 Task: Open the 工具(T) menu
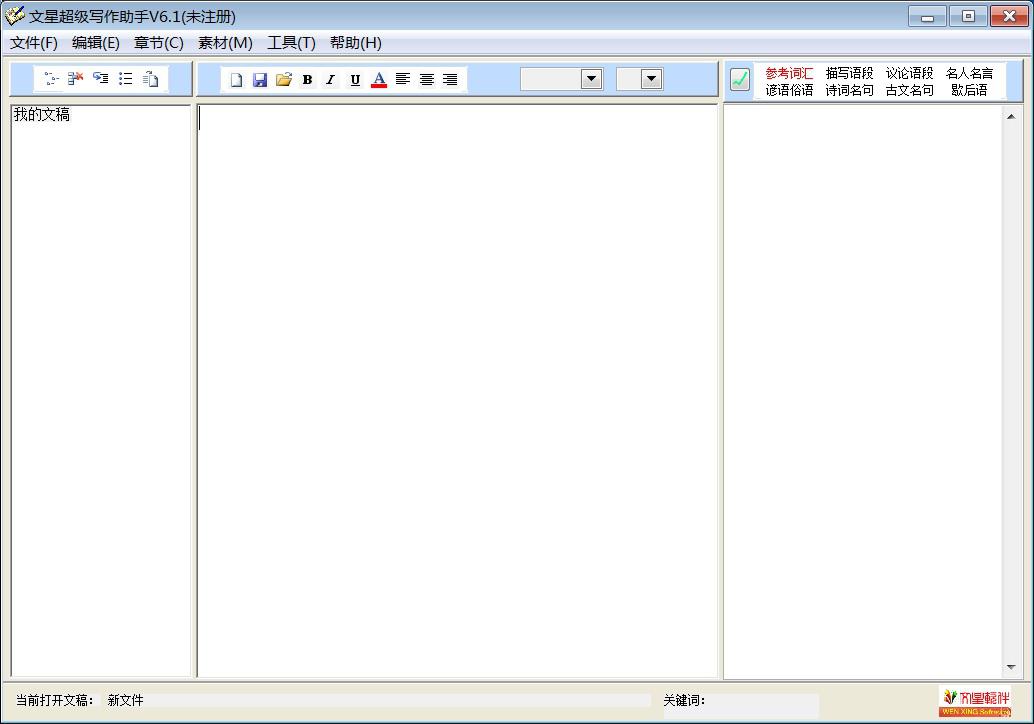tap(291, 43)
